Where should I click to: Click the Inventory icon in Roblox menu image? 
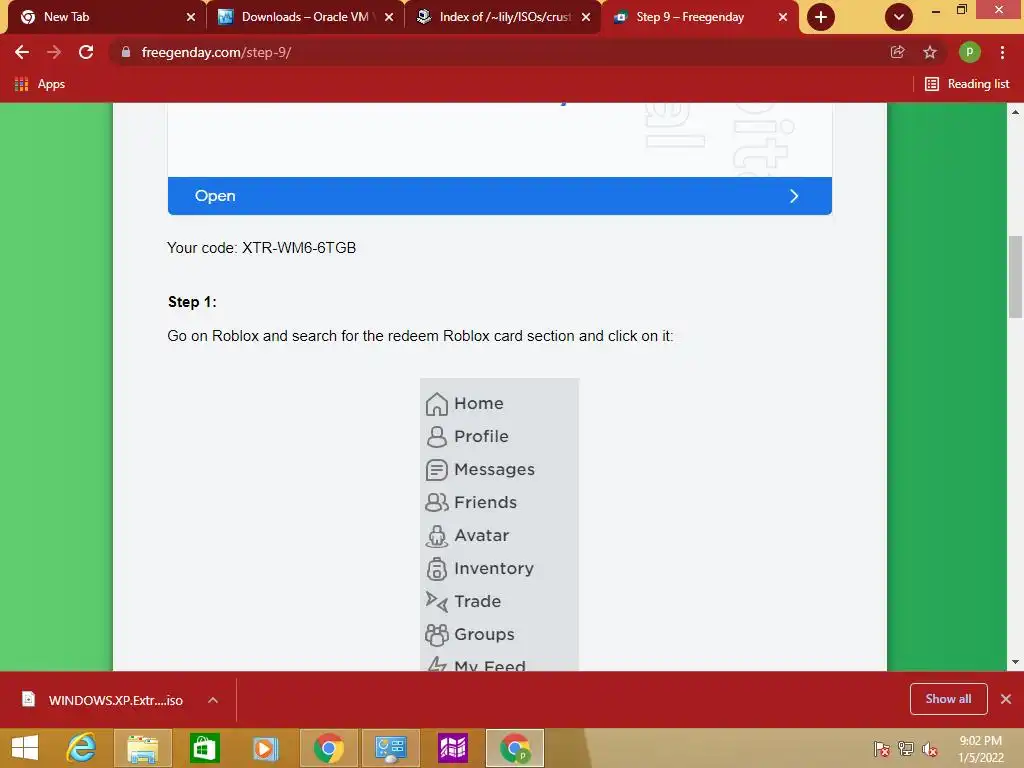436,569
